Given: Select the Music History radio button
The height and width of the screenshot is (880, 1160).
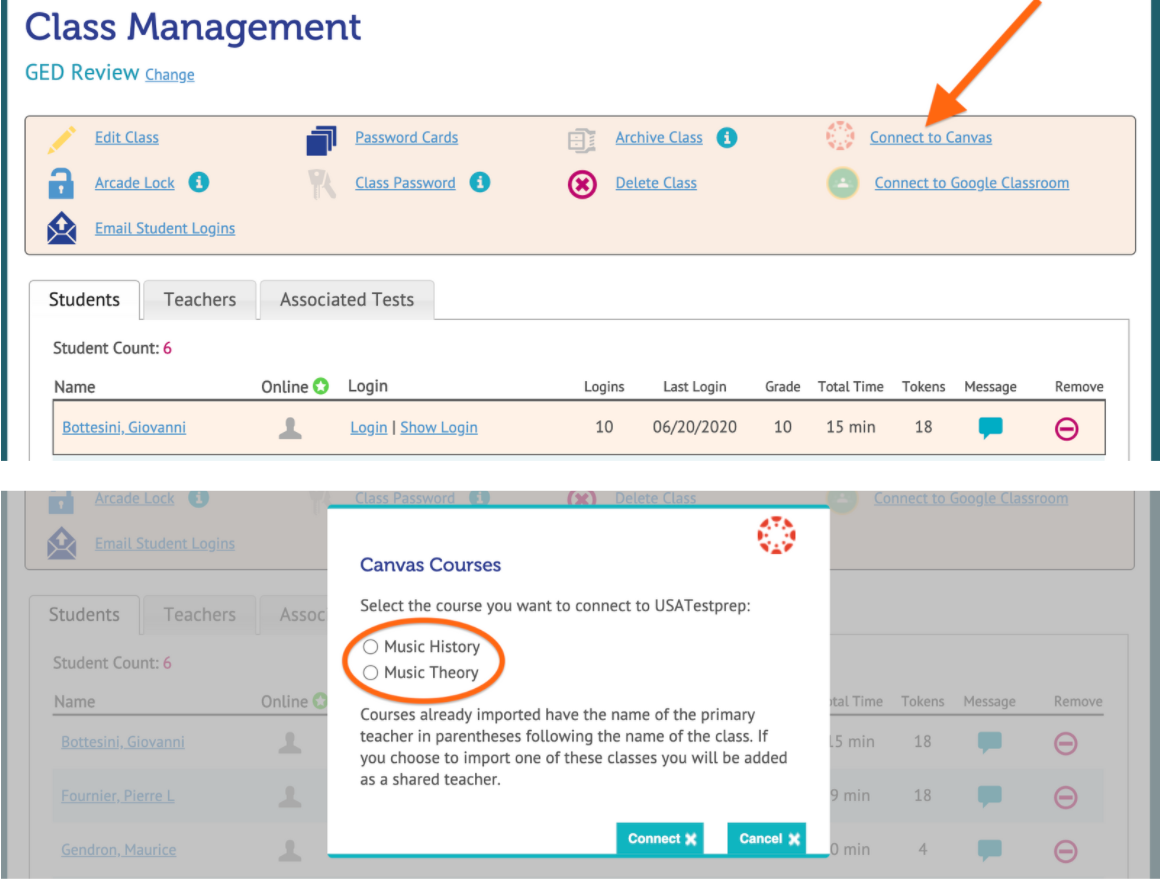Looking at the screenshot, I should (x=371, y=647).
